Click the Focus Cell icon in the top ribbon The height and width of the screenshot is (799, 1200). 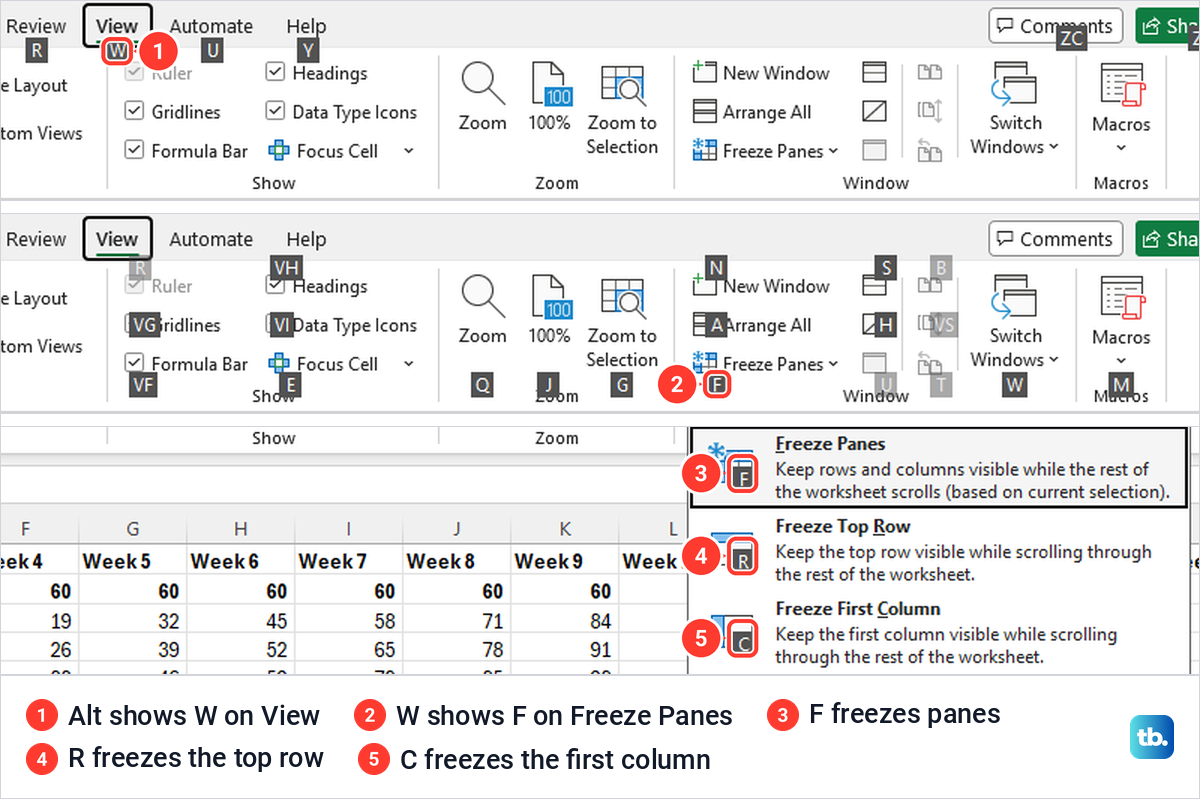pyautogui.click(x=279, y=151)
